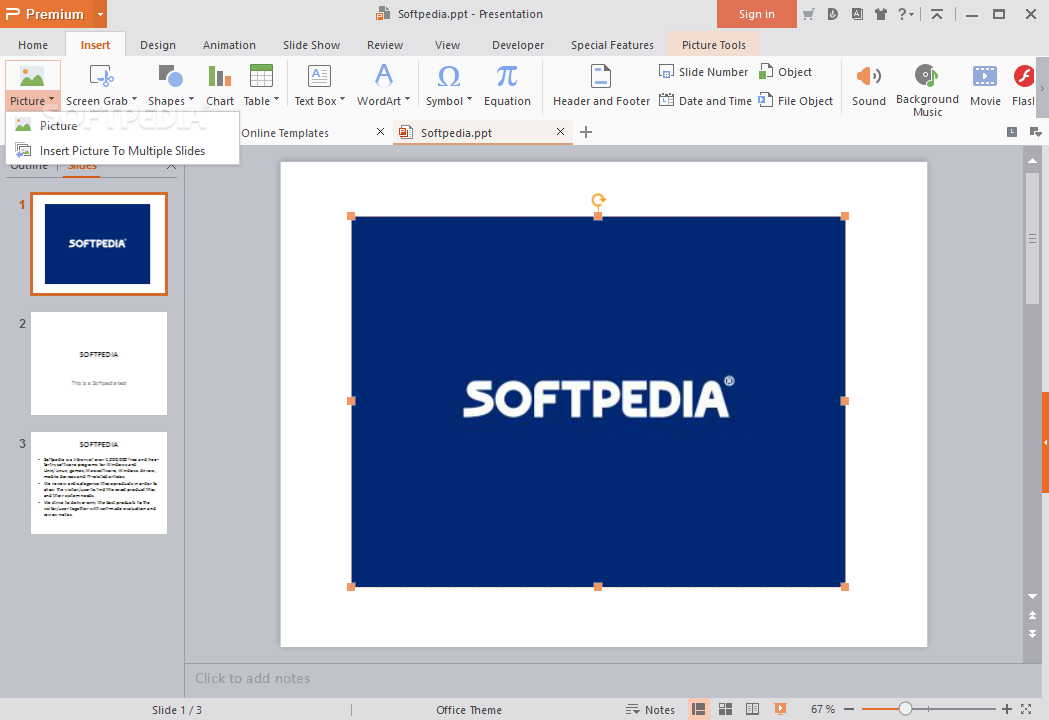Viewport: 1049px width, 720px height.
Task: Choose Picture from the dropdown menu
Action: [x=122, y=125]
